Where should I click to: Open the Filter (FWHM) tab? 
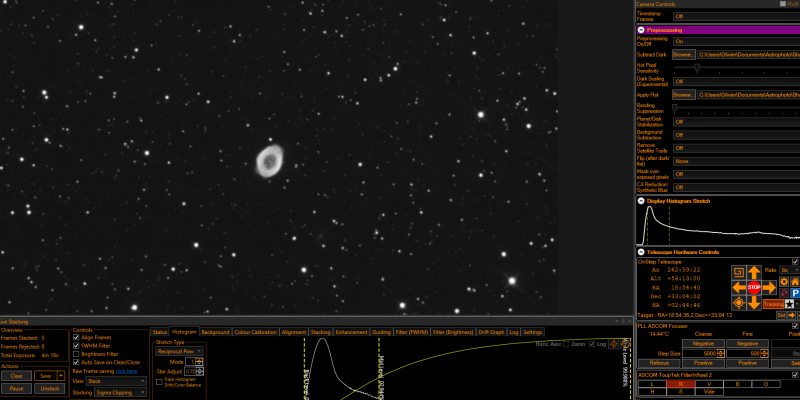[x=412, y=332]
